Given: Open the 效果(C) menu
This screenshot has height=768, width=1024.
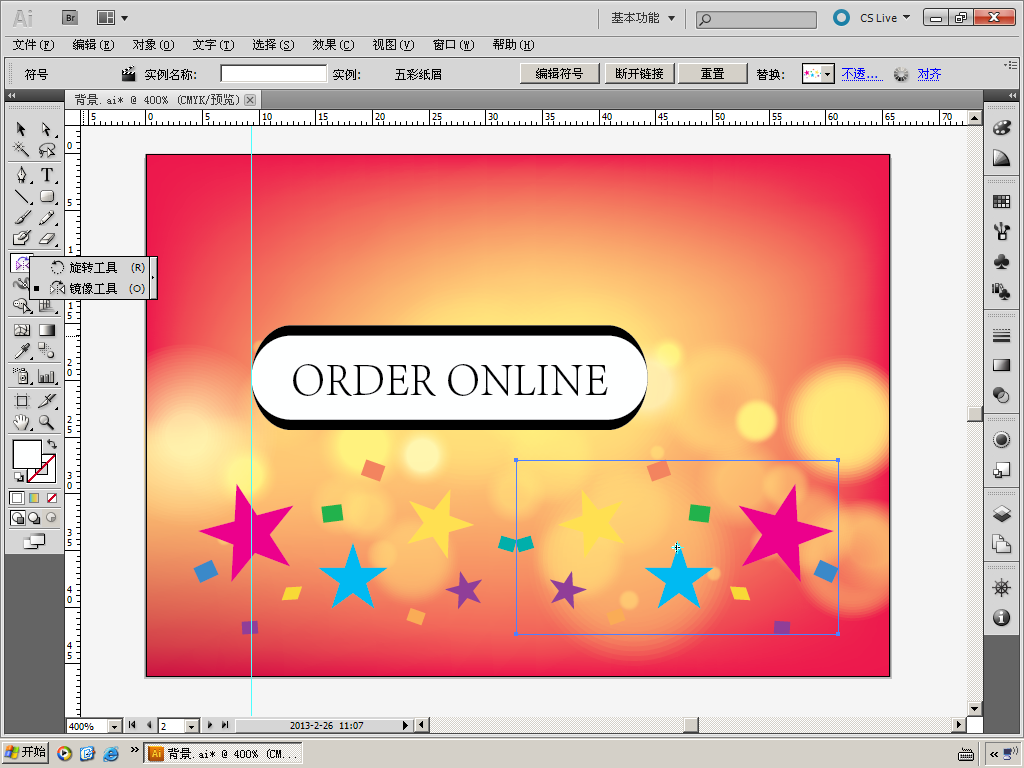Looking at the screenshot, I should 333,44.
